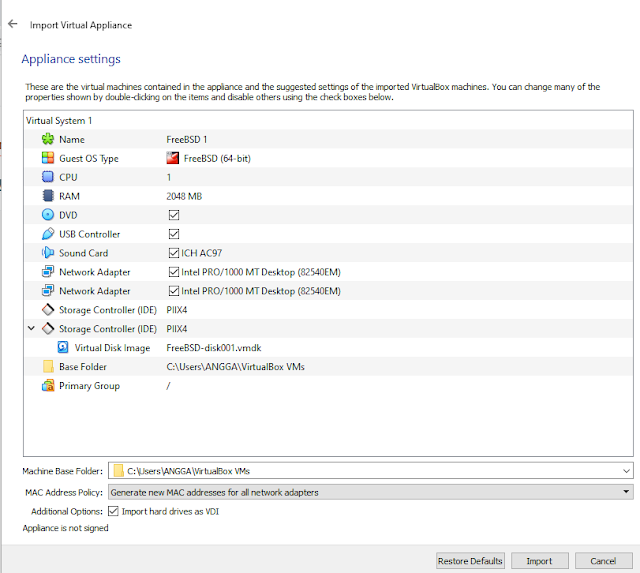This screenshot has height=573, width=640.
Task: Click the USB Controller plug icon
Action: tap(48, 234)
